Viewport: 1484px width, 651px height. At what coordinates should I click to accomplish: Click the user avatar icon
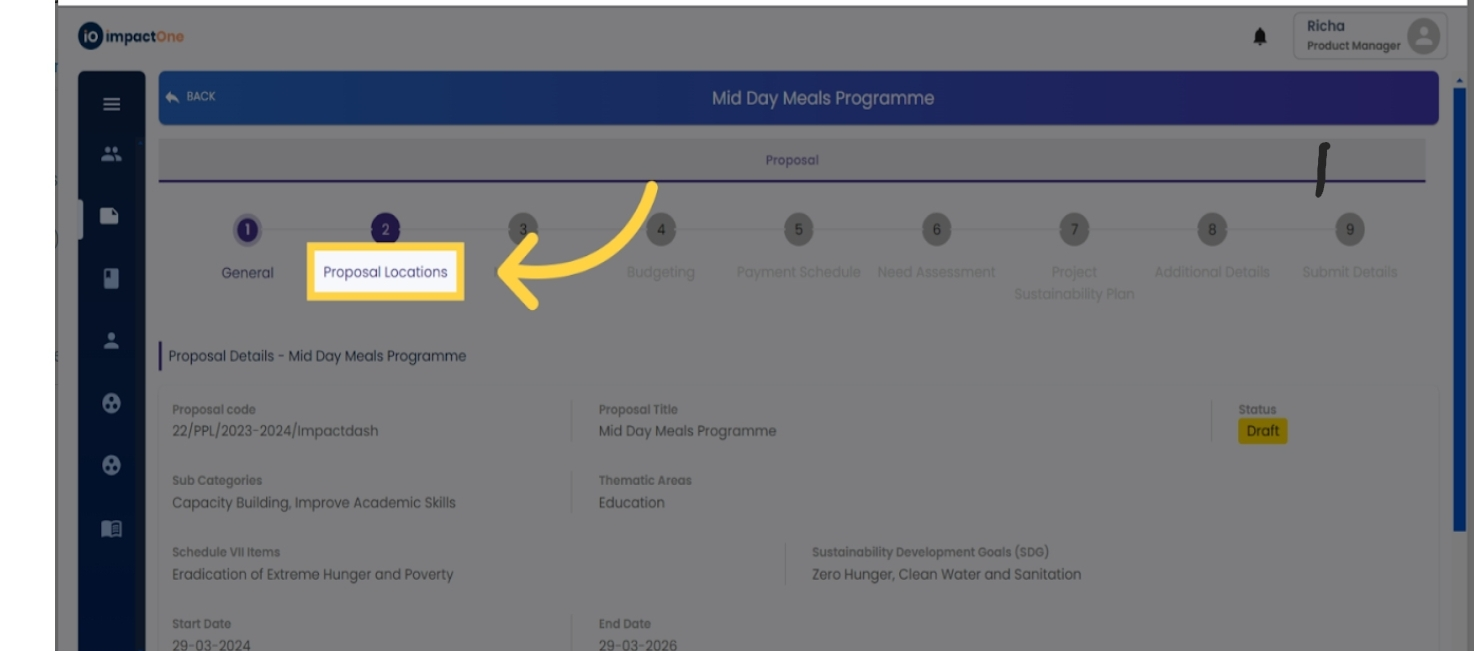(x=1423, y=37)
